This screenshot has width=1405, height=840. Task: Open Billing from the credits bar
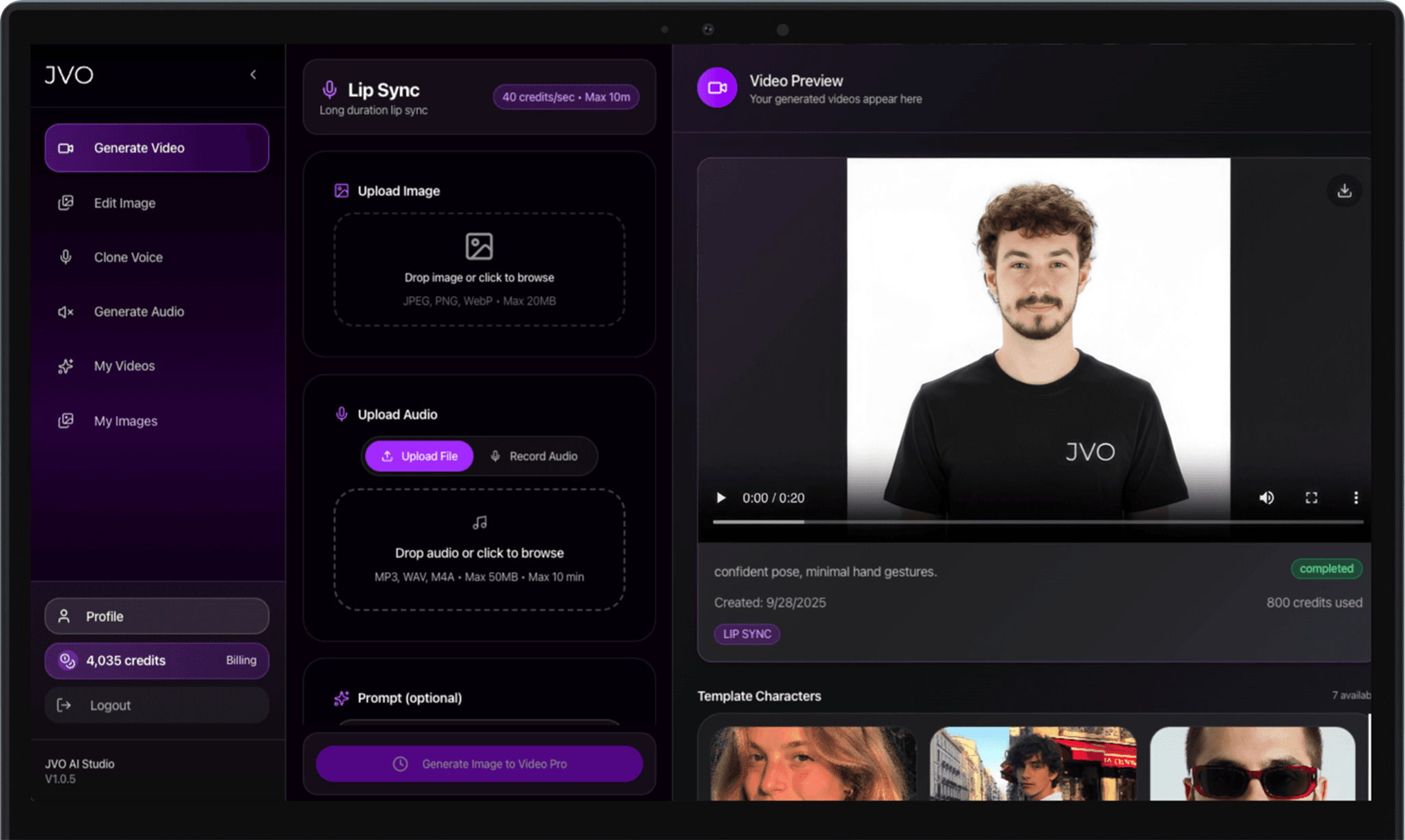click(x=241, y=660)
